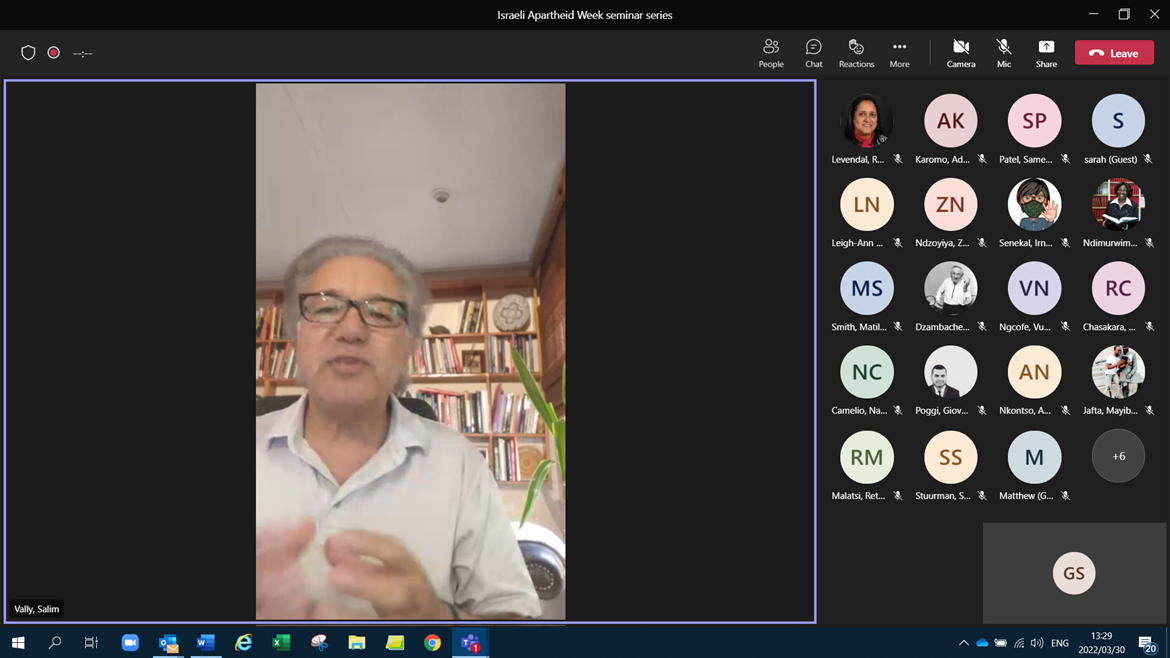Click the Poggi profile photo

click(x=950, y=372)
